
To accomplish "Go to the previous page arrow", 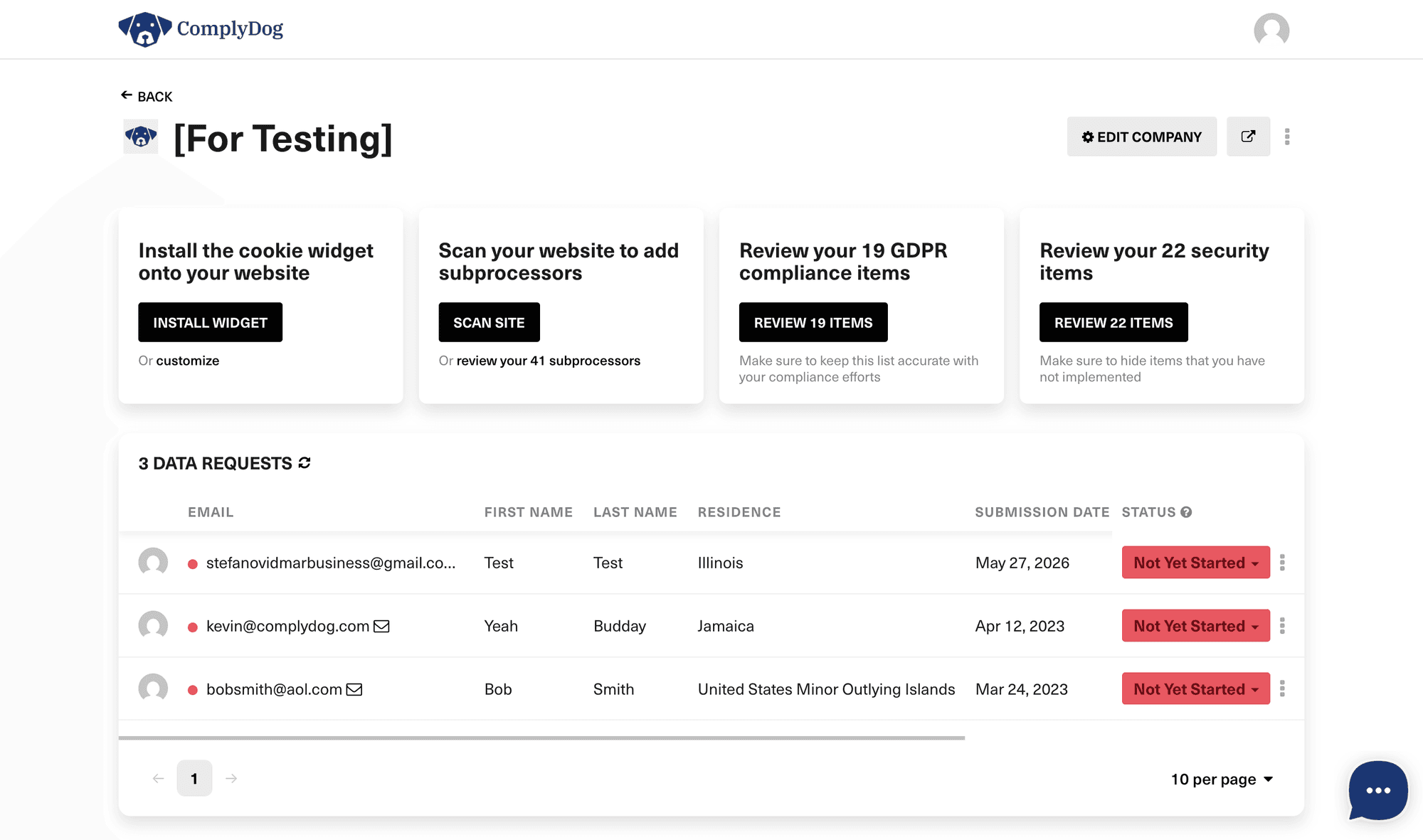I will click(158, 779).
